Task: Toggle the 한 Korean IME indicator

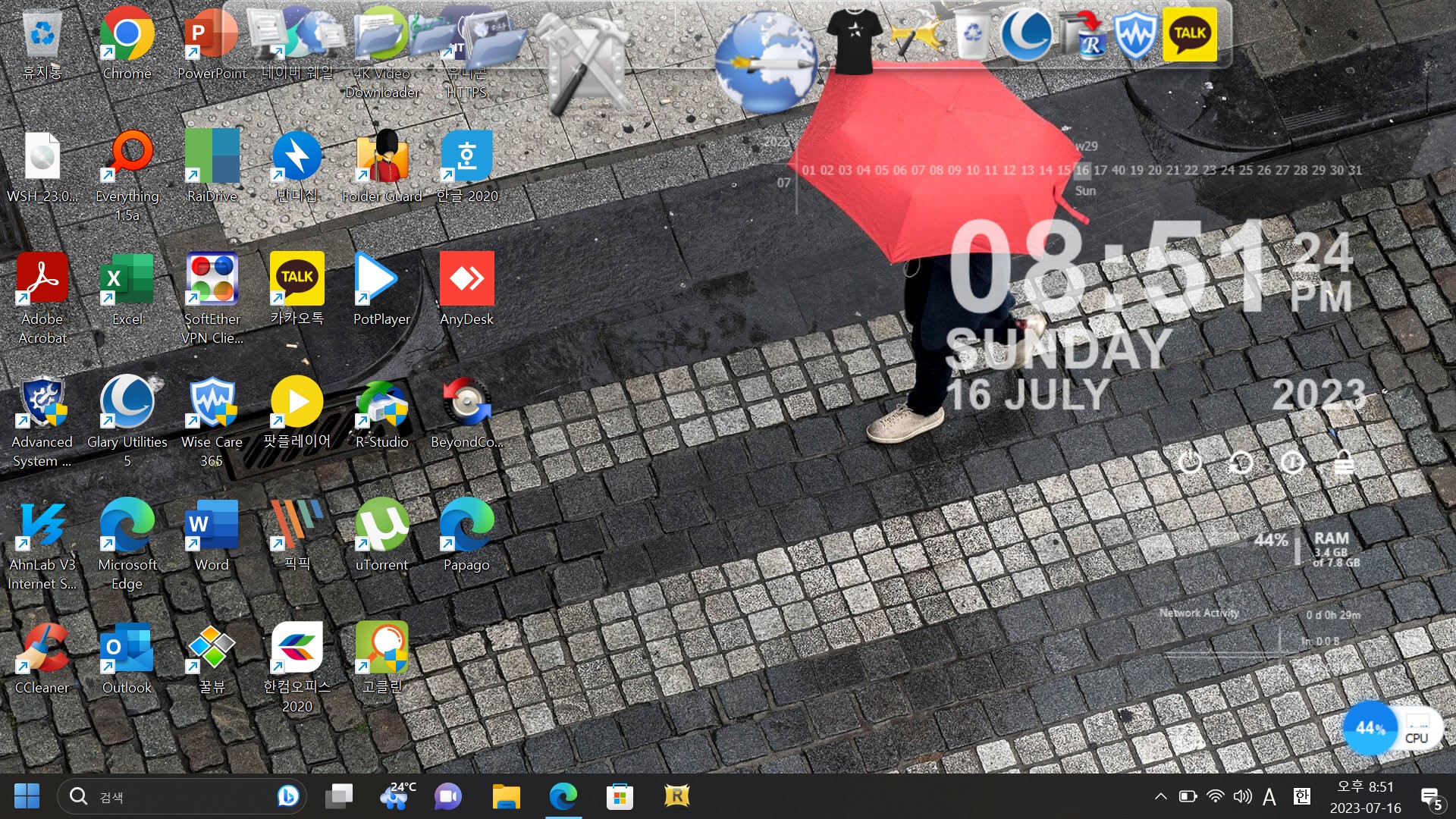Action: [1302, 796]
